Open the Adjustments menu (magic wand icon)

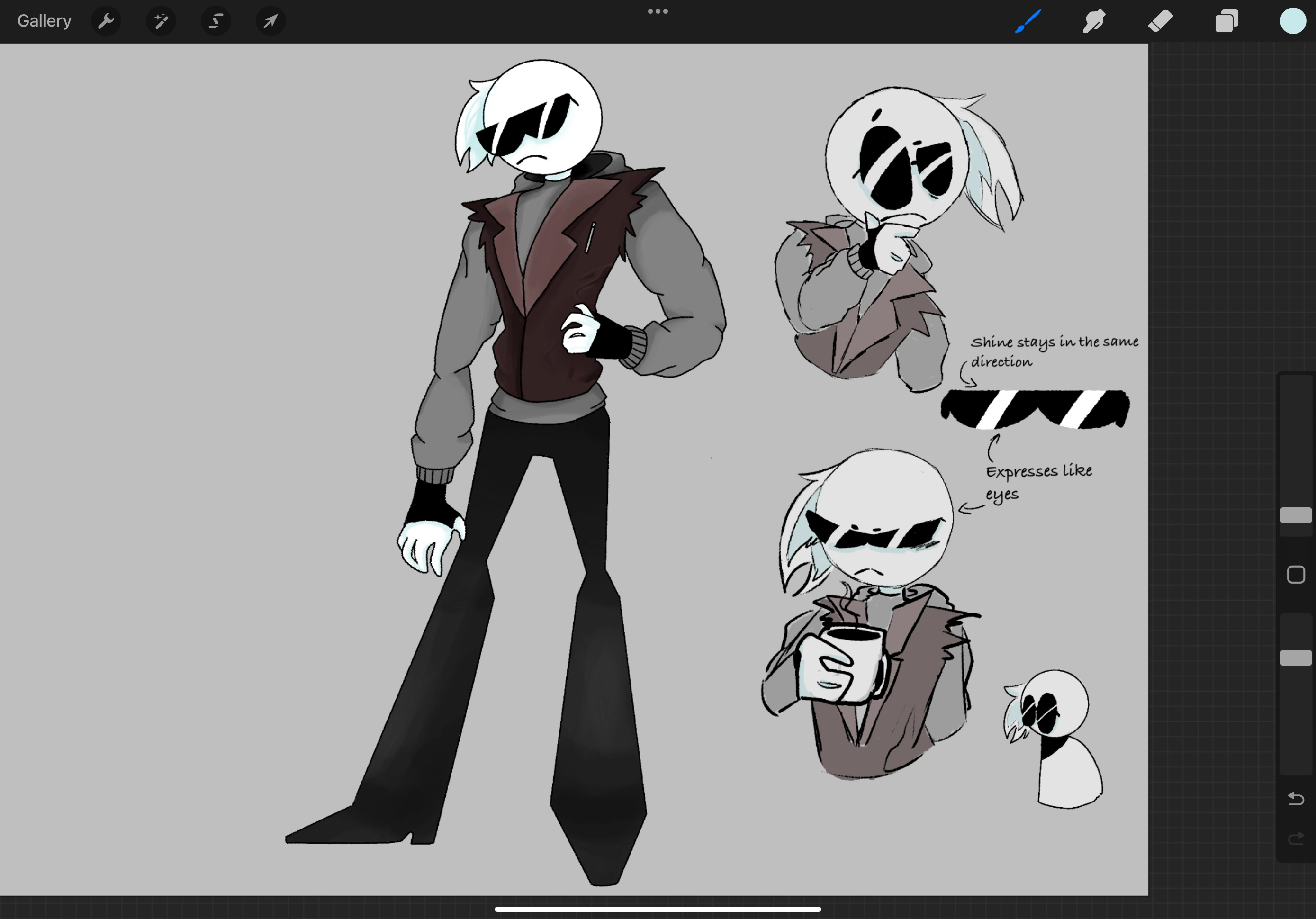tap(161, 21)
